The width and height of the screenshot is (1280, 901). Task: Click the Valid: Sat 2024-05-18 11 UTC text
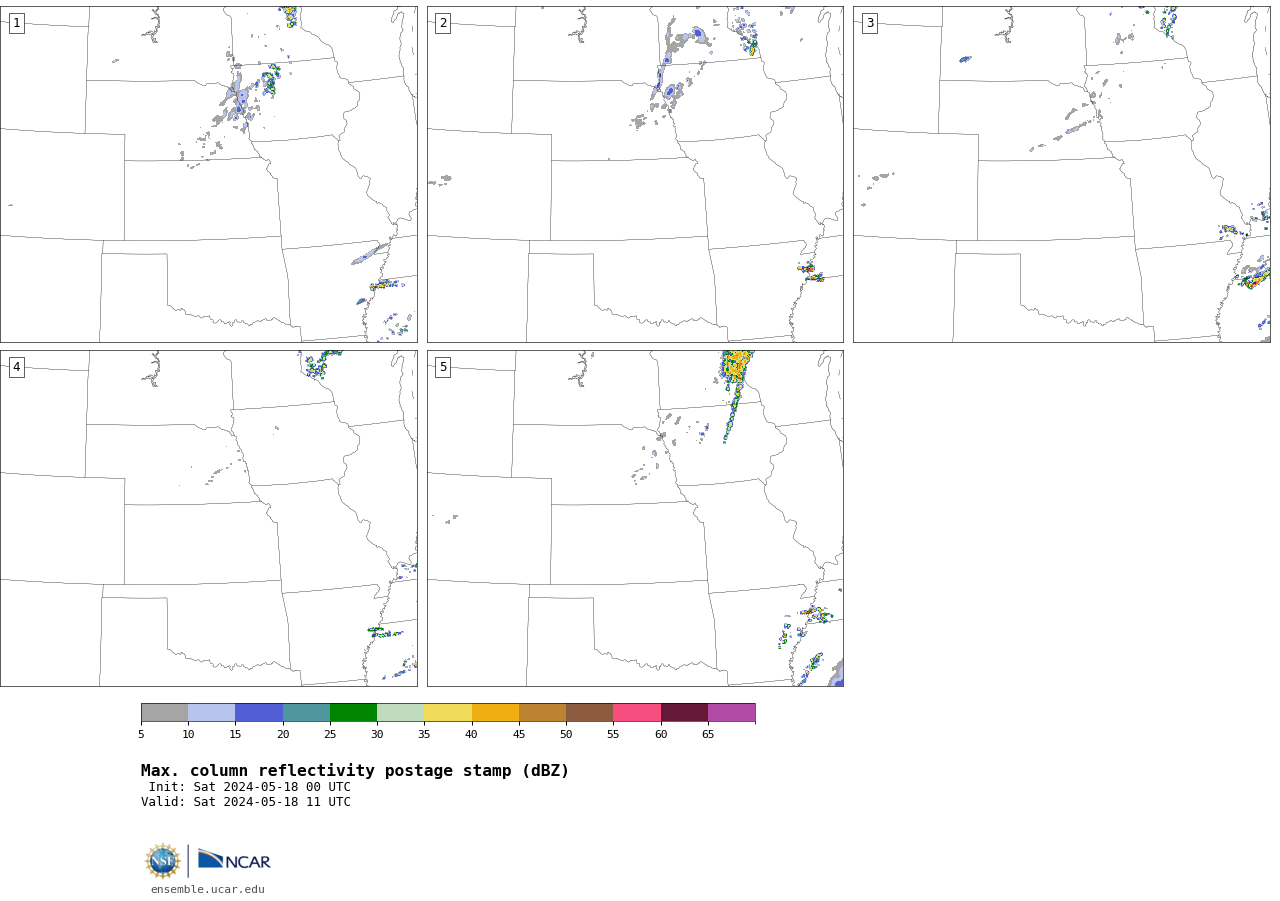[246, 802]
